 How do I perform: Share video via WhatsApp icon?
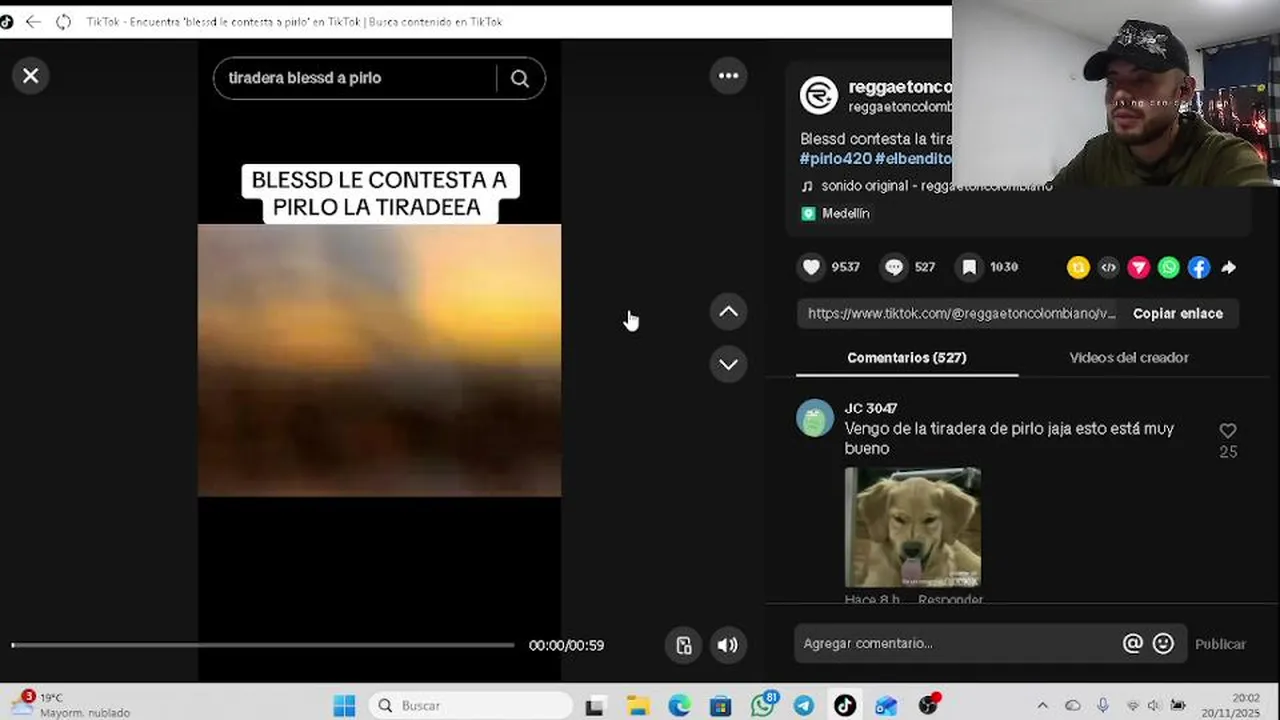pos(1168,267)
